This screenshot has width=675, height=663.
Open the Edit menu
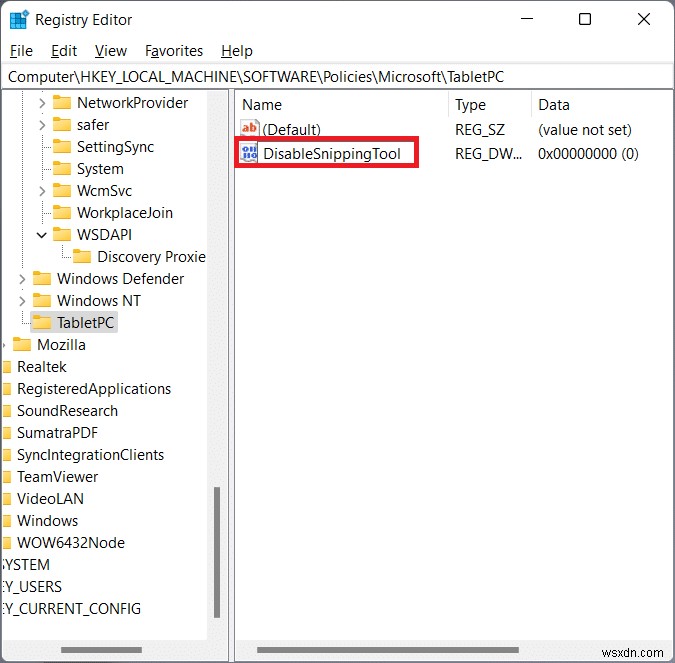click(x=64, y=51)
